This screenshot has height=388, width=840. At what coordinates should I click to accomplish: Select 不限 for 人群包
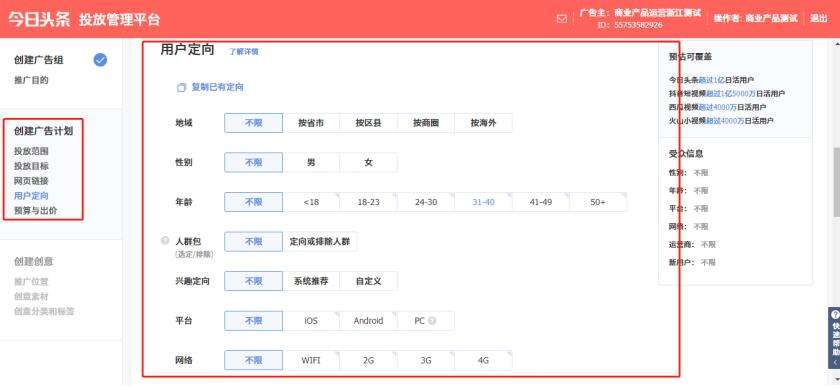[x=253, y=242]
